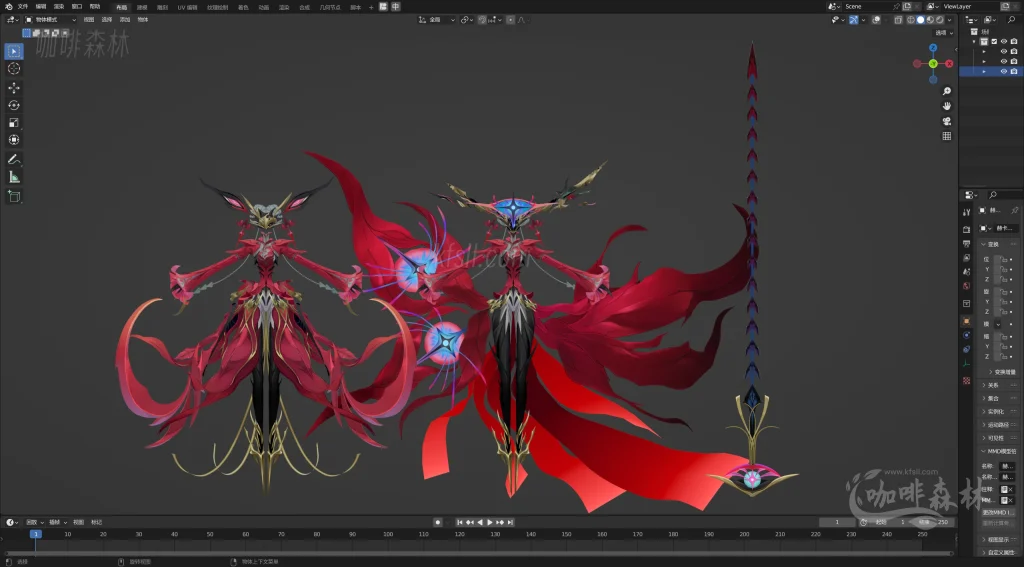Click the viewport zoom magnifier gizmo
The image size is (1024, 567).
click(947, 91)
